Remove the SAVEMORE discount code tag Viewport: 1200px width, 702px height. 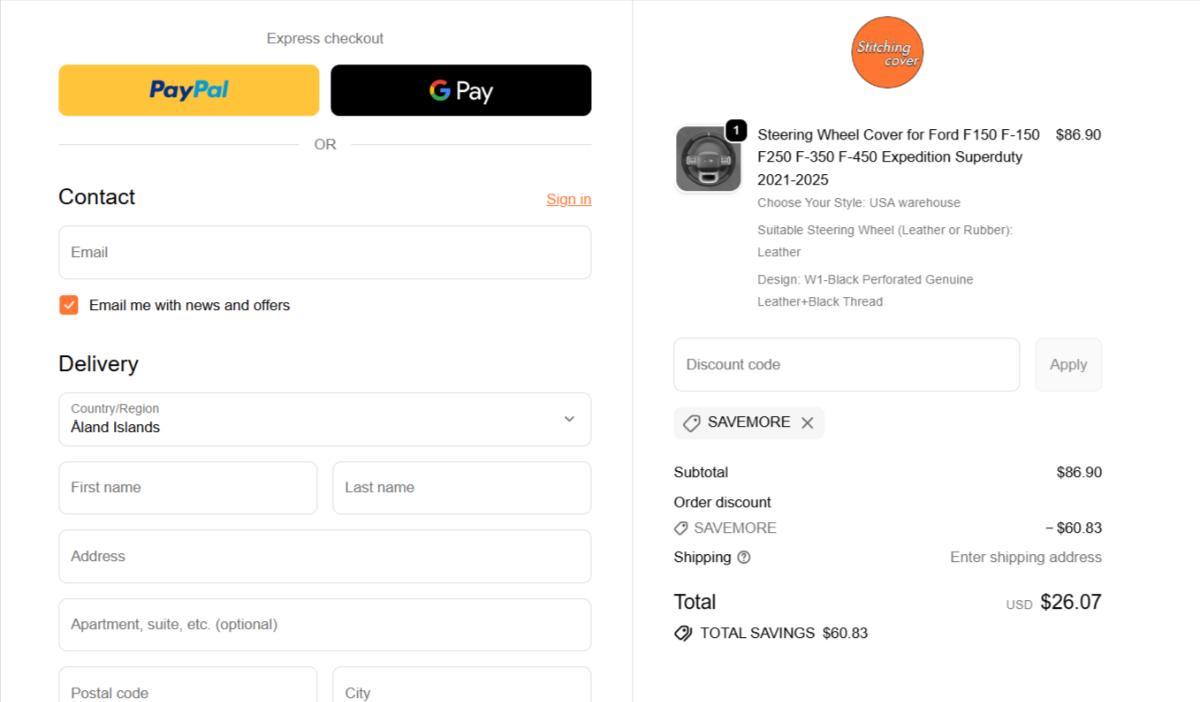click(x=807, y=423)
